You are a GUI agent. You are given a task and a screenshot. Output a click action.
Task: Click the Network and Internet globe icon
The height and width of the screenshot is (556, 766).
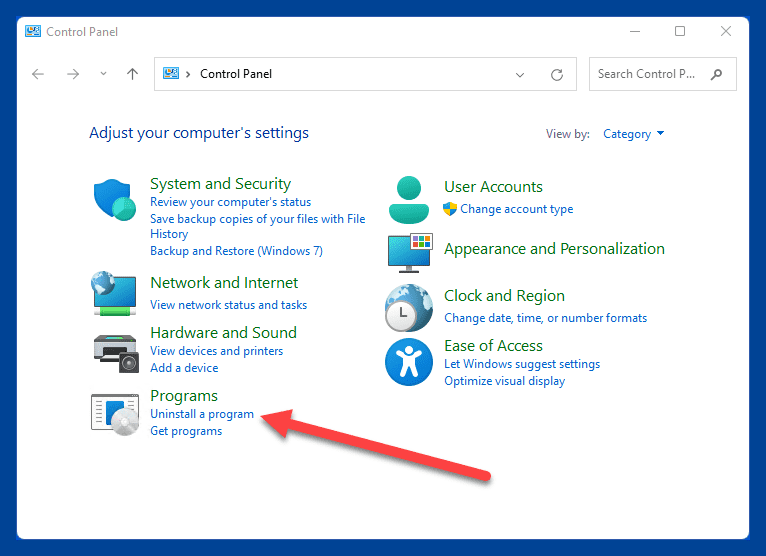tap(114, 293)
